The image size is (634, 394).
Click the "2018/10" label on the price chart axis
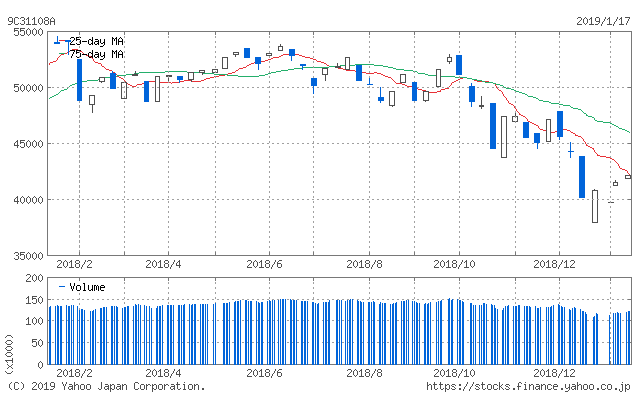pos(454,264)
